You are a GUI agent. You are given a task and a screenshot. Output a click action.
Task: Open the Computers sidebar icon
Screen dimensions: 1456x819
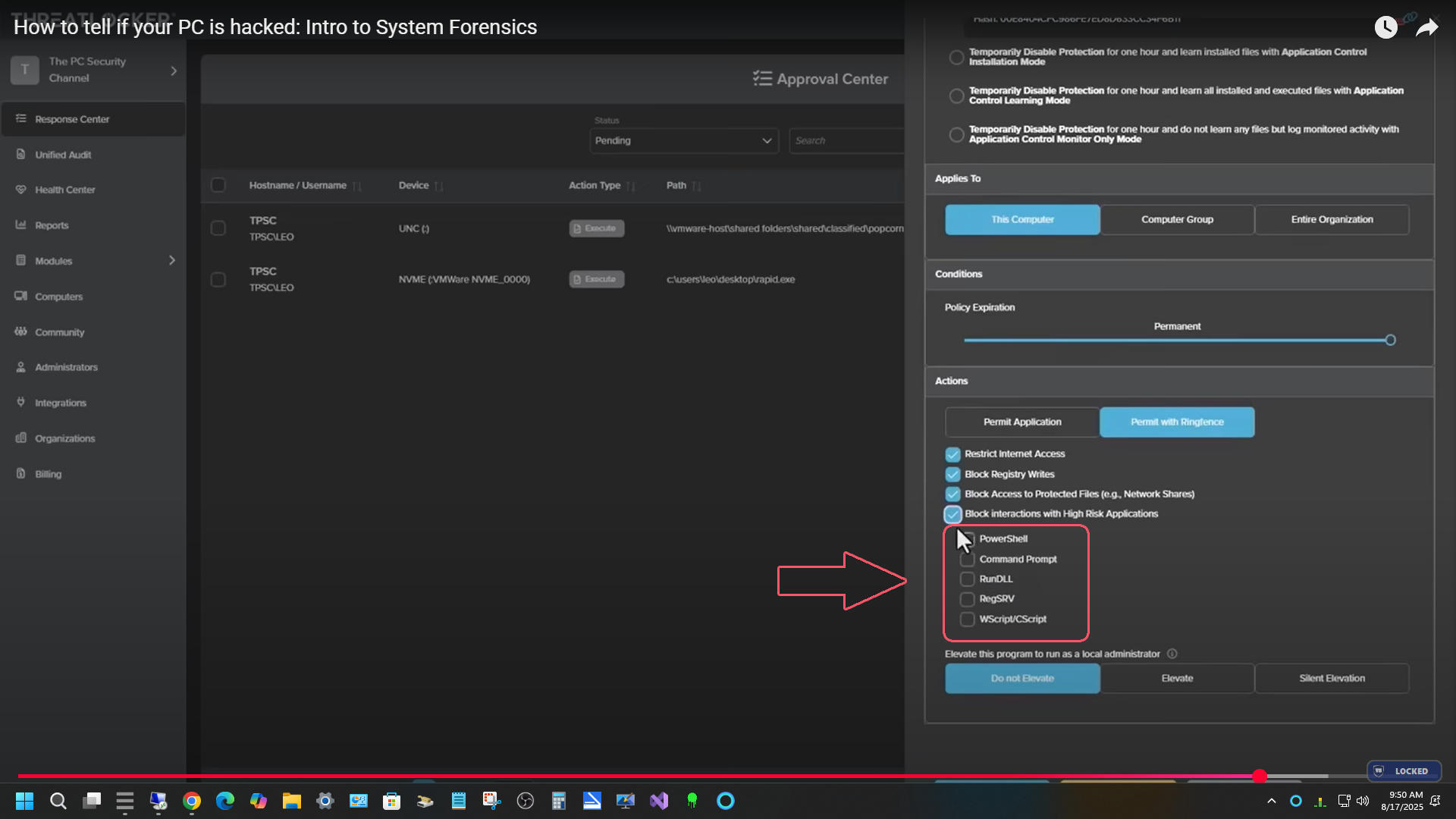coord(21,297)
